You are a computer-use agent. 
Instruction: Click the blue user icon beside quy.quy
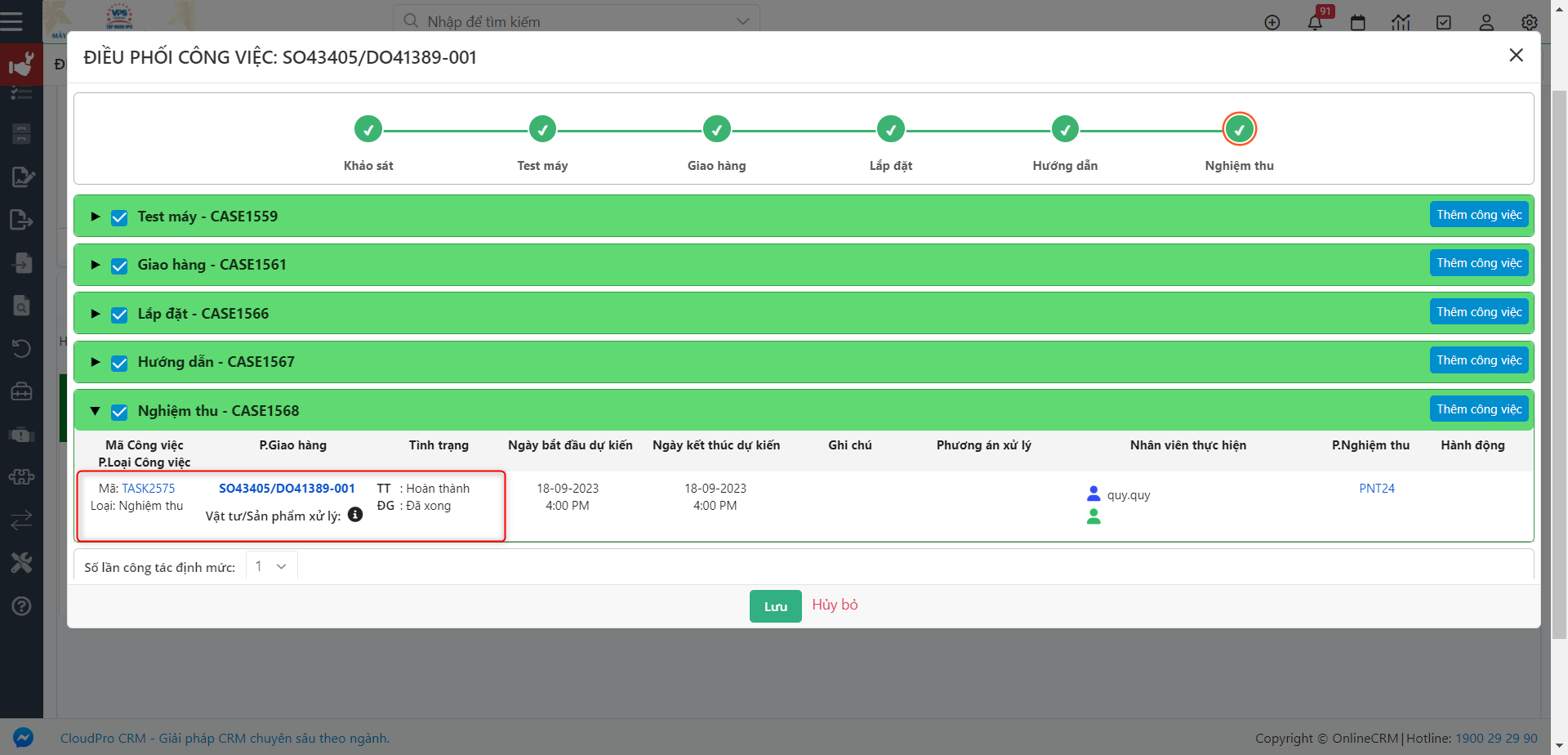1094,494
